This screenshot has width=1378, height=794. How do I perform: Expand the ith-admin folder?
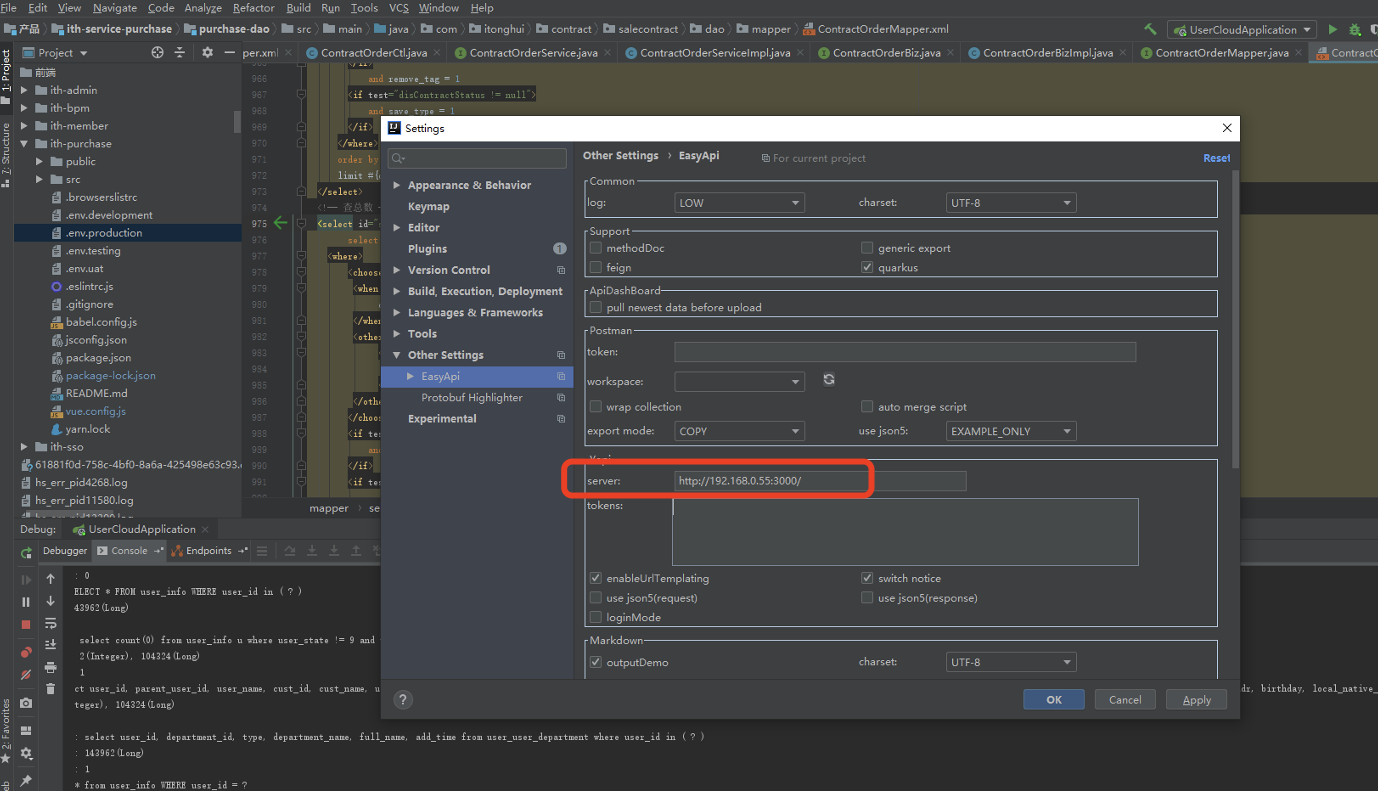[x=24, y=90]
